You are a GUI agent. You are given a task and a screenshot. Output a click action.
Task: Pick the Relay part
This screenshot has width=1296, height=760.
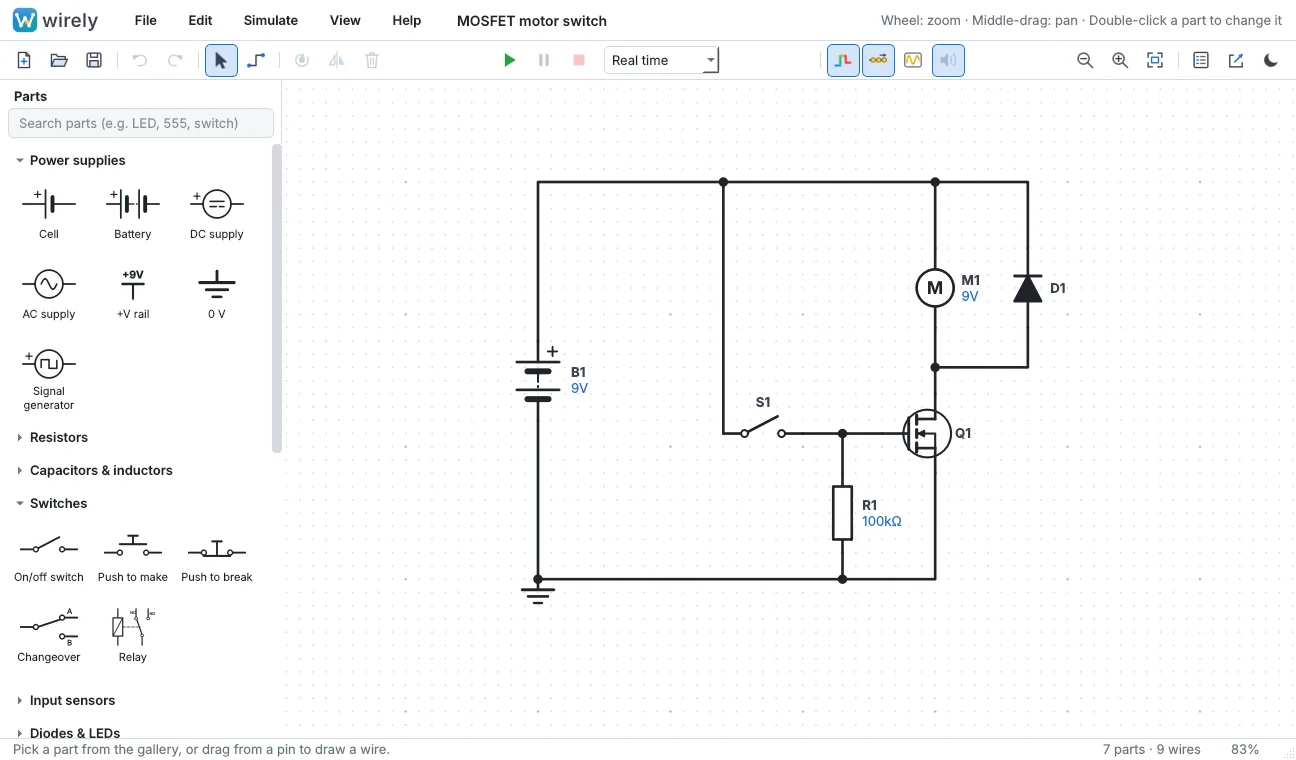[133, 634]
